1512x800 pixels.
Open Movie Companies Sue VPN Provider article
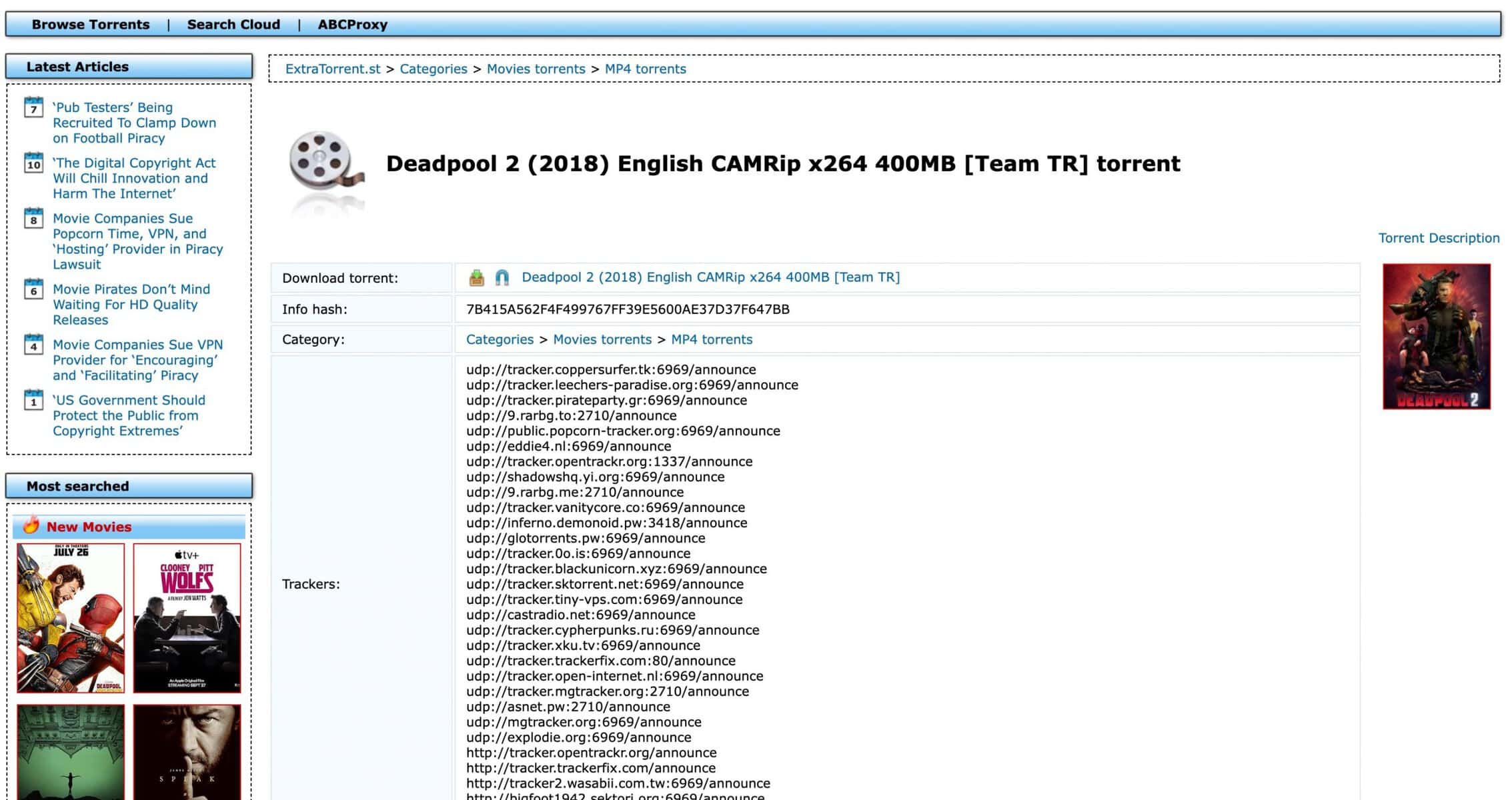coord(137,360)
